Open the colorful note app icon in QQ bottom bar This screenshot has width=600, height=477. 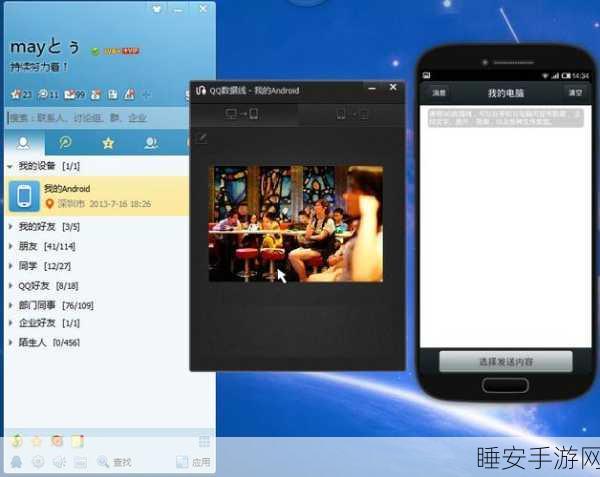point(77,441)
